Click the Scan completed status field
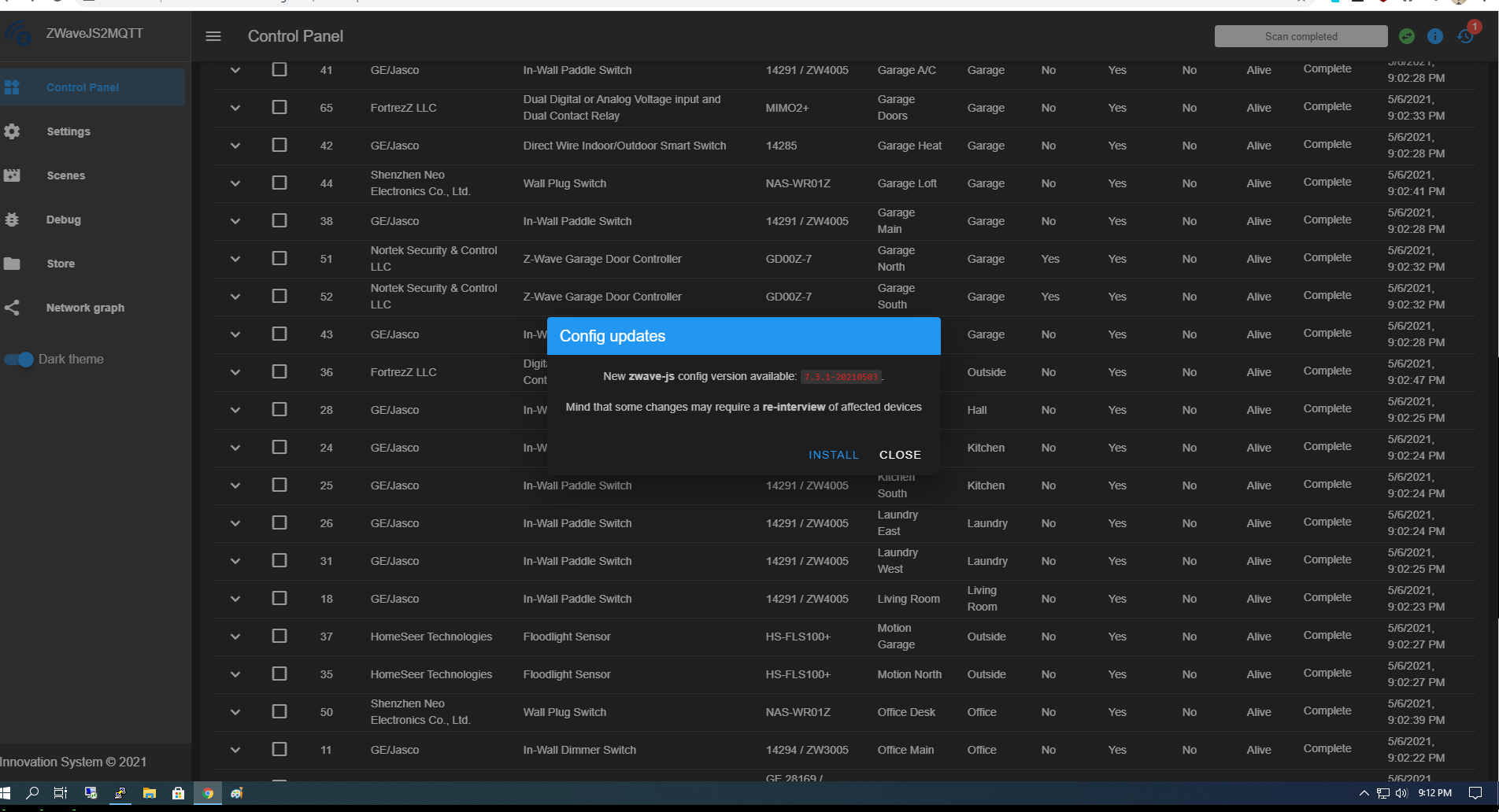 coord(1301,35)
